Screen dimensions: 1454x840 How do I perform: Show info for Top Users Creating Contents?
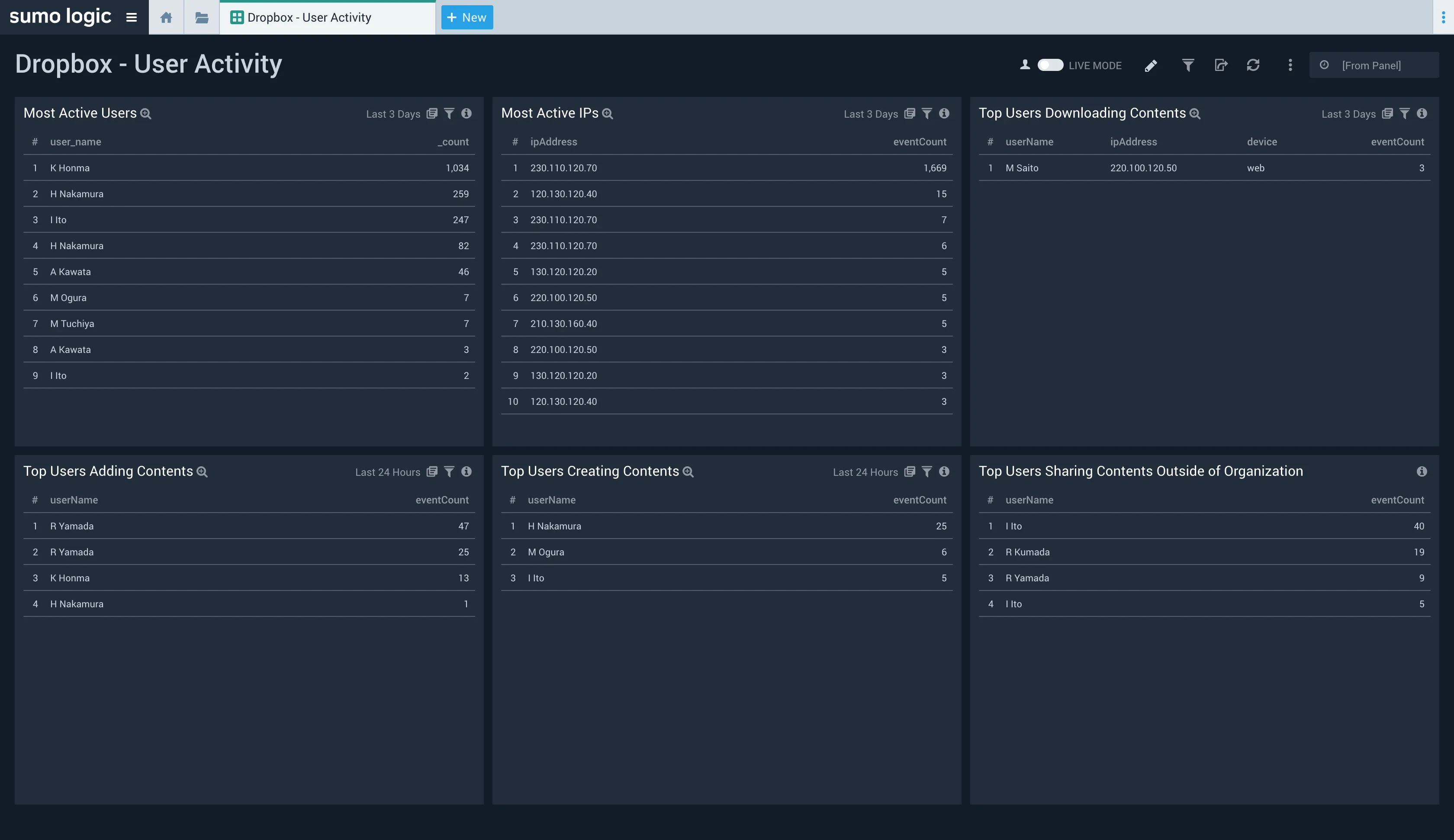[944, 472]
